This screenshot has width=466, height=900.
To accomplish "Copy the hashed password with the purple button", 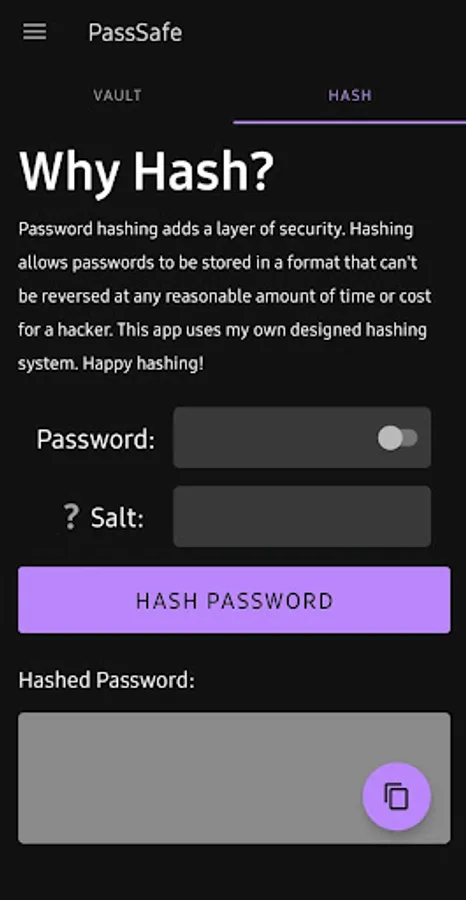I will (397, 796).
